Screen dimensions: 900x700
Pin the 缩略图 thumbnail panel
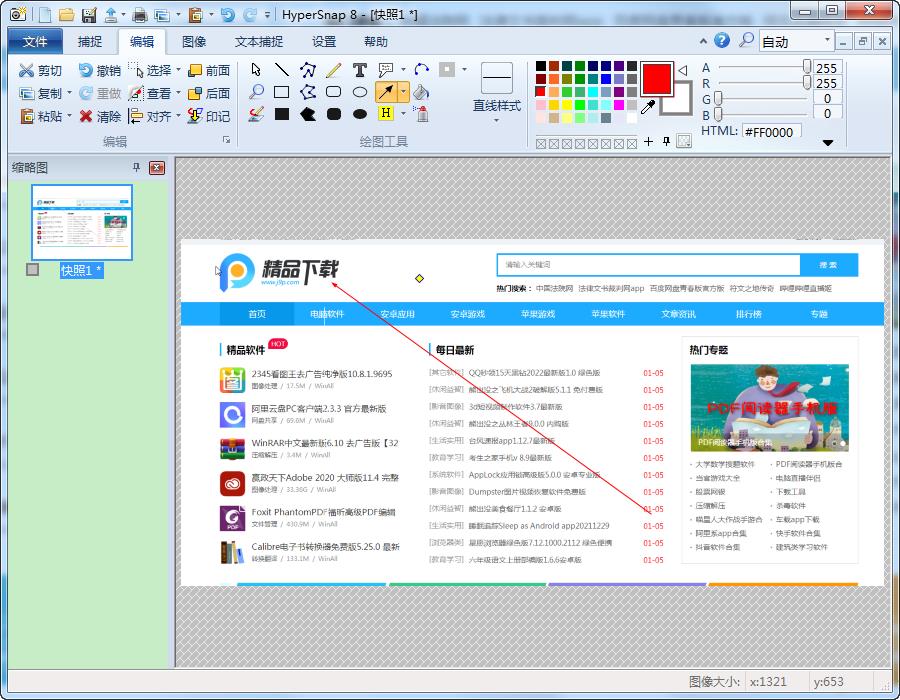point(137,167)
